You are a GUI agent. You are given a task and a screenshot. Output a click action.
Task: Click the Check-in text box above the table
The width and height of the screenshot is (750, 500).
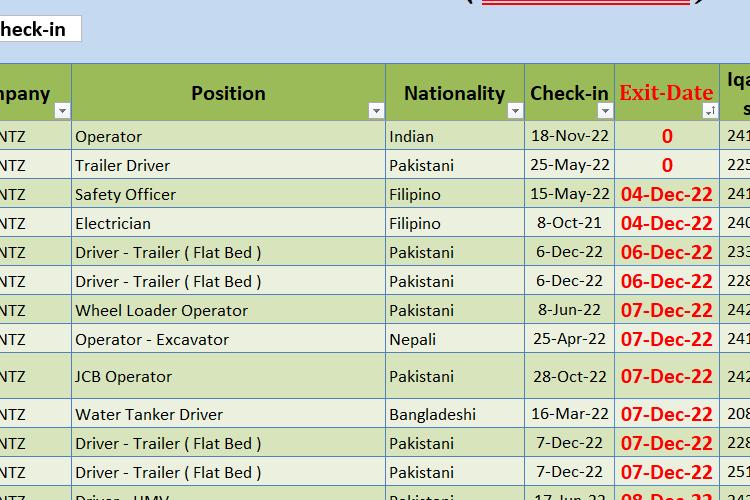(x=38, y=29)
